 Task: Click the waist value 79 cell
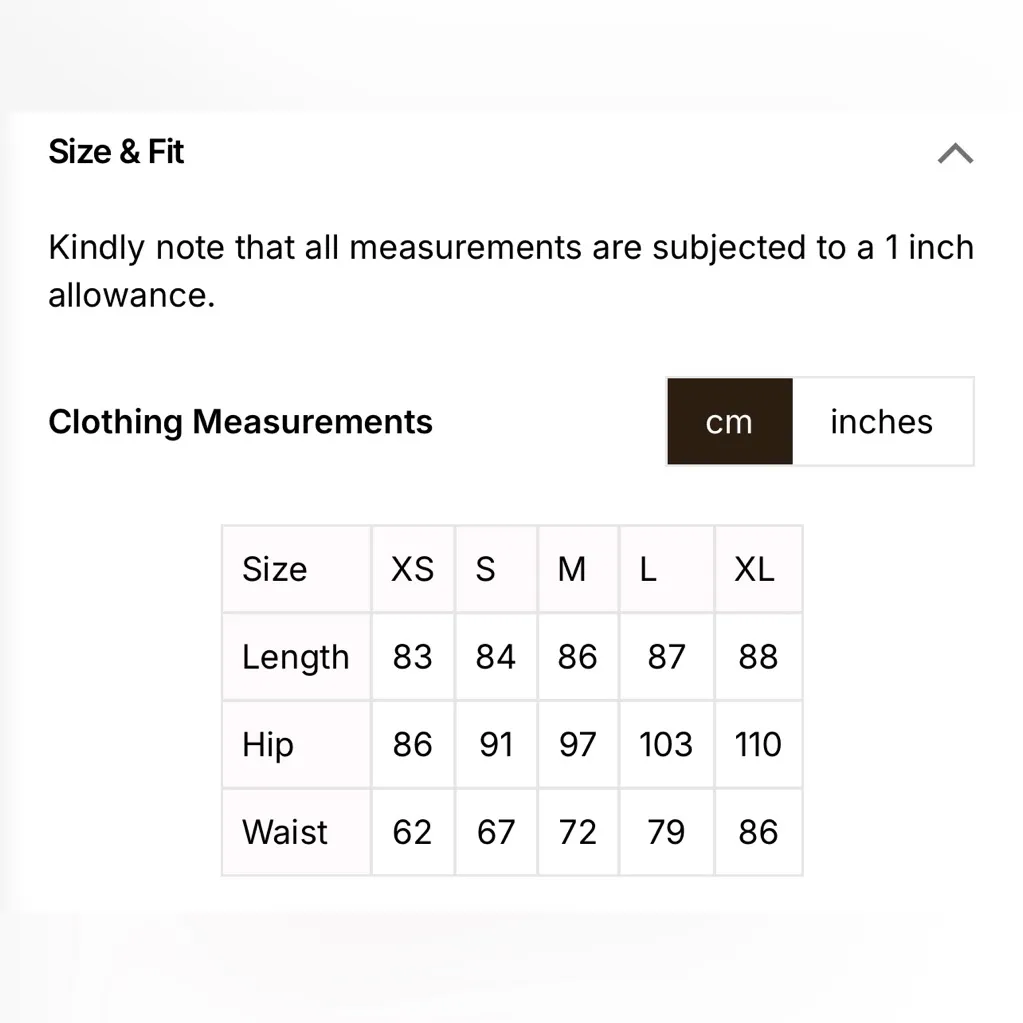click(666, 832)
